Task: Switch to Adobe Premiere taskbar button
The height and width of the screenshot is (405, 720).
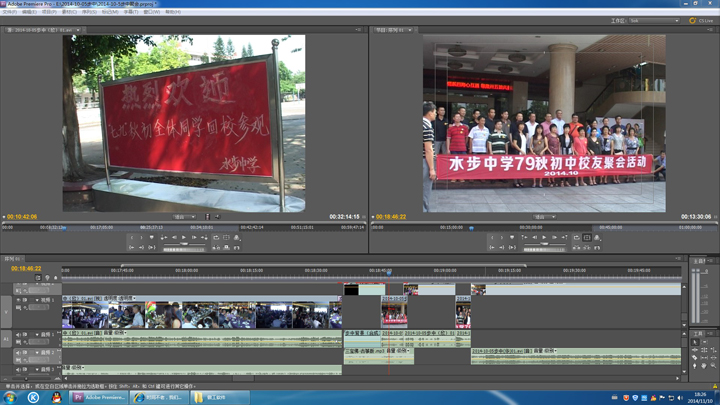Action: tap(100, 397)
